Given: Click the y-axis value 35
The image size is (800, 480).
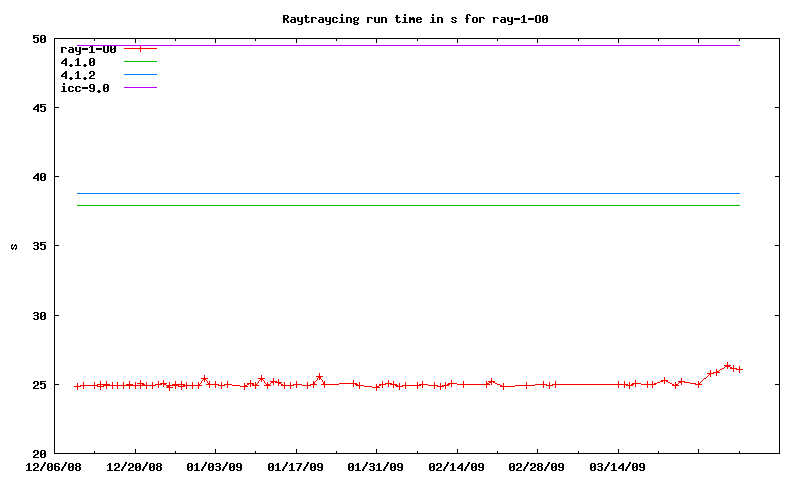Looking at the screenshot, I should tap(39, 246).
